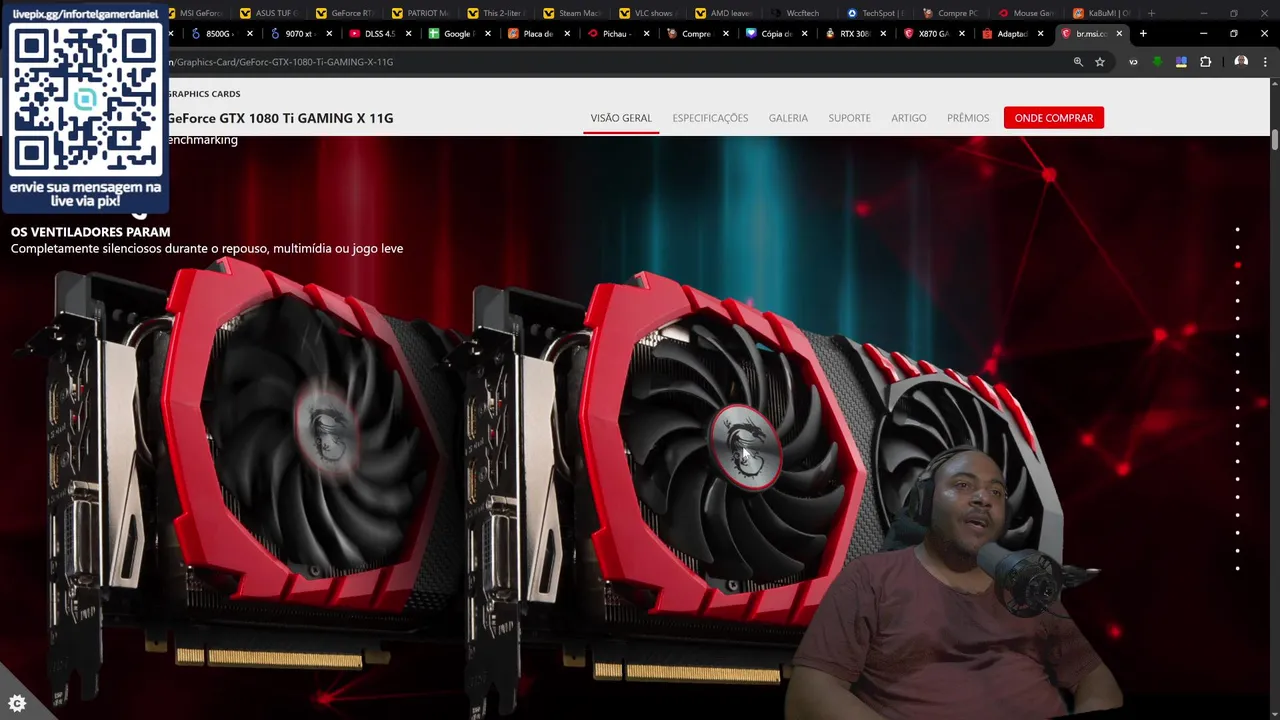Click the 'OS VENTILADORES PARAM' heading

tap(90, 232)
